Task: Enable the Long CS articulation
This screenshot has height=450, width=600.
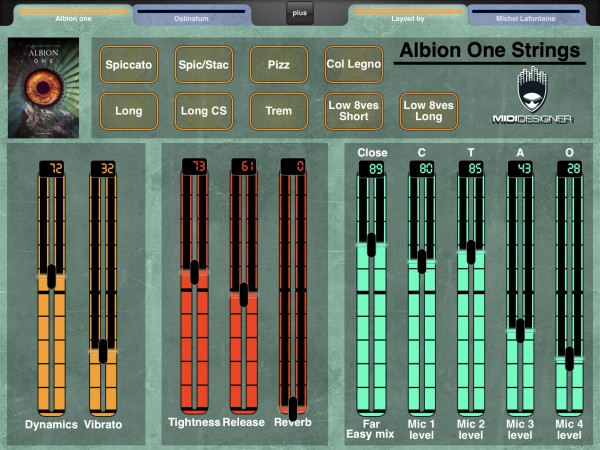Action: tap(204, 111)
